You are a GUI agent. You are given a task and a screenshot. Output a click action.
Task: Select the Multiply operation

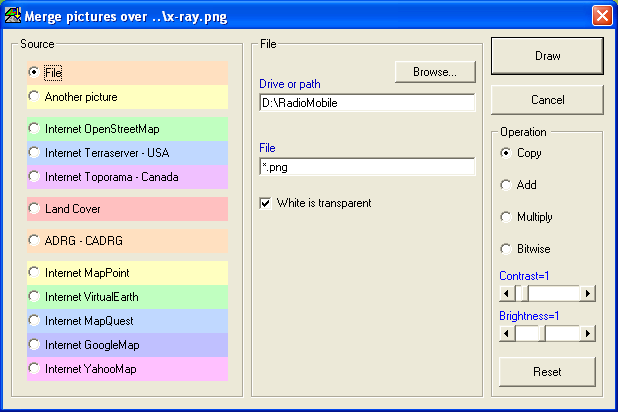(x=506, y=216)
